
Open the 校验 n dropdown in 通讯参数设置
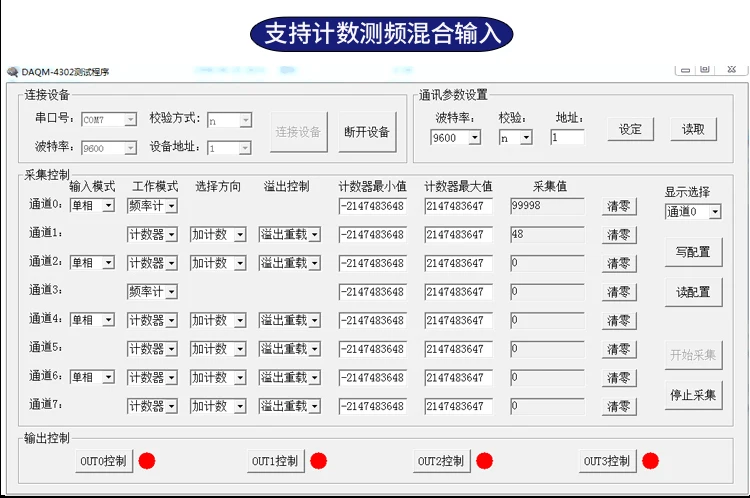point(516,138)
